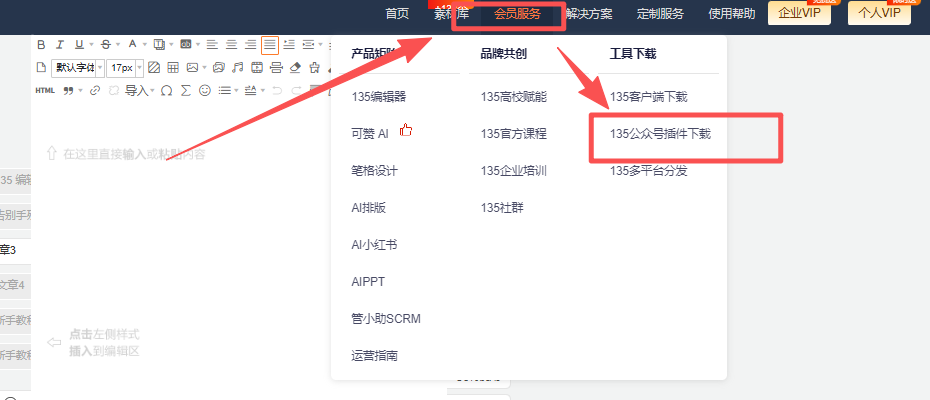Select 135客户端下载
Image resolution: width=930 pixels, height=400 pixels.
(x=649, y=97)
